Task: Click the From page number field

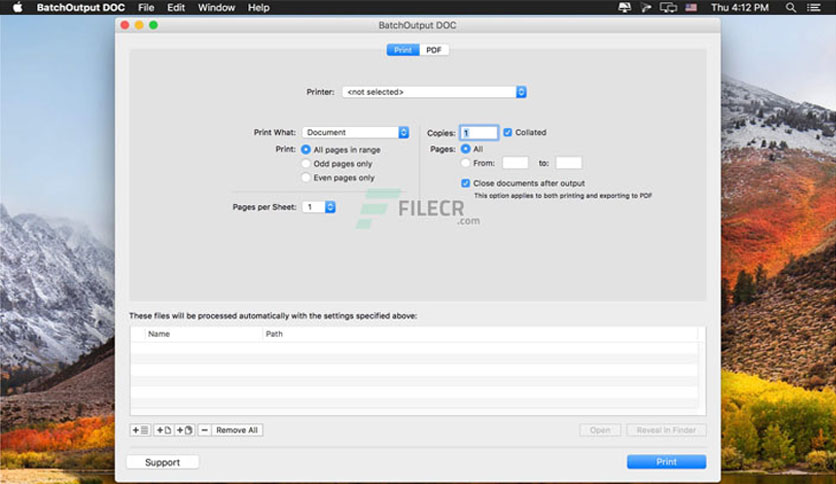Action: [515, 163]
